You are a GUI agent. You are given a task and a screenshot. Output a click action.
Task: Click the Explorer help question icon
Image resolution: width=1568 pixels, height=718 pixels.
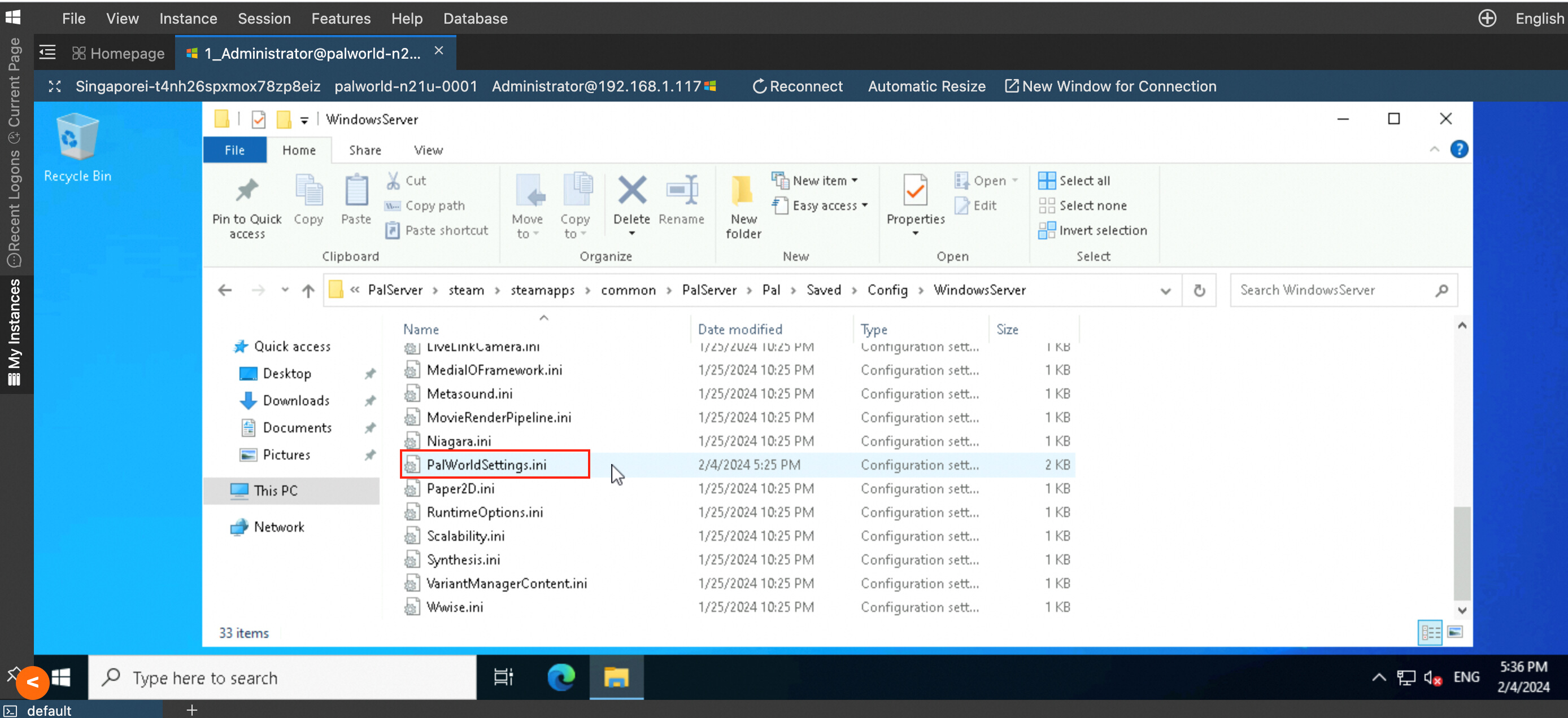coord(1459,149)
